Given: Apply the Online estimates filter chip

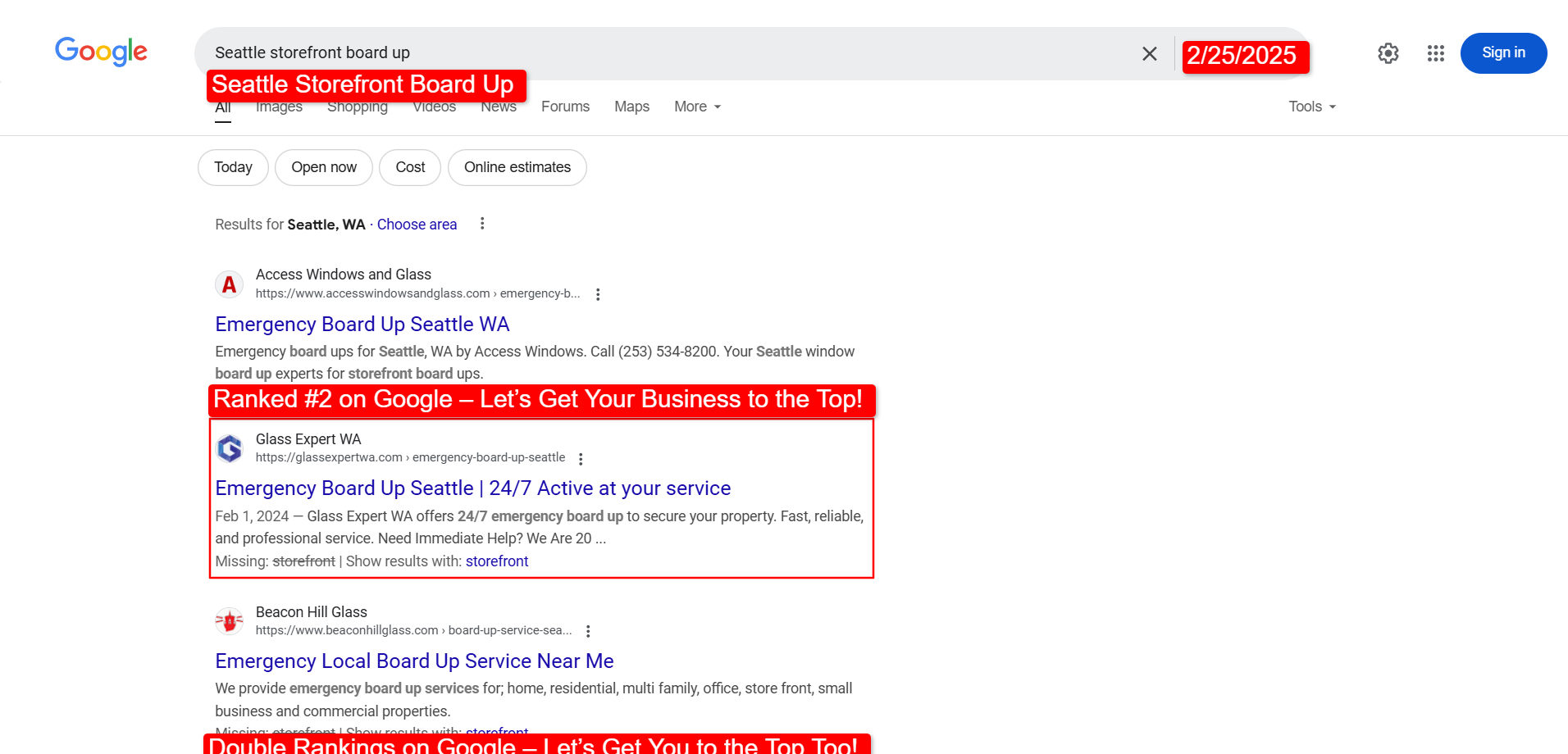Looking at the screenshot, I should [517, 167].
